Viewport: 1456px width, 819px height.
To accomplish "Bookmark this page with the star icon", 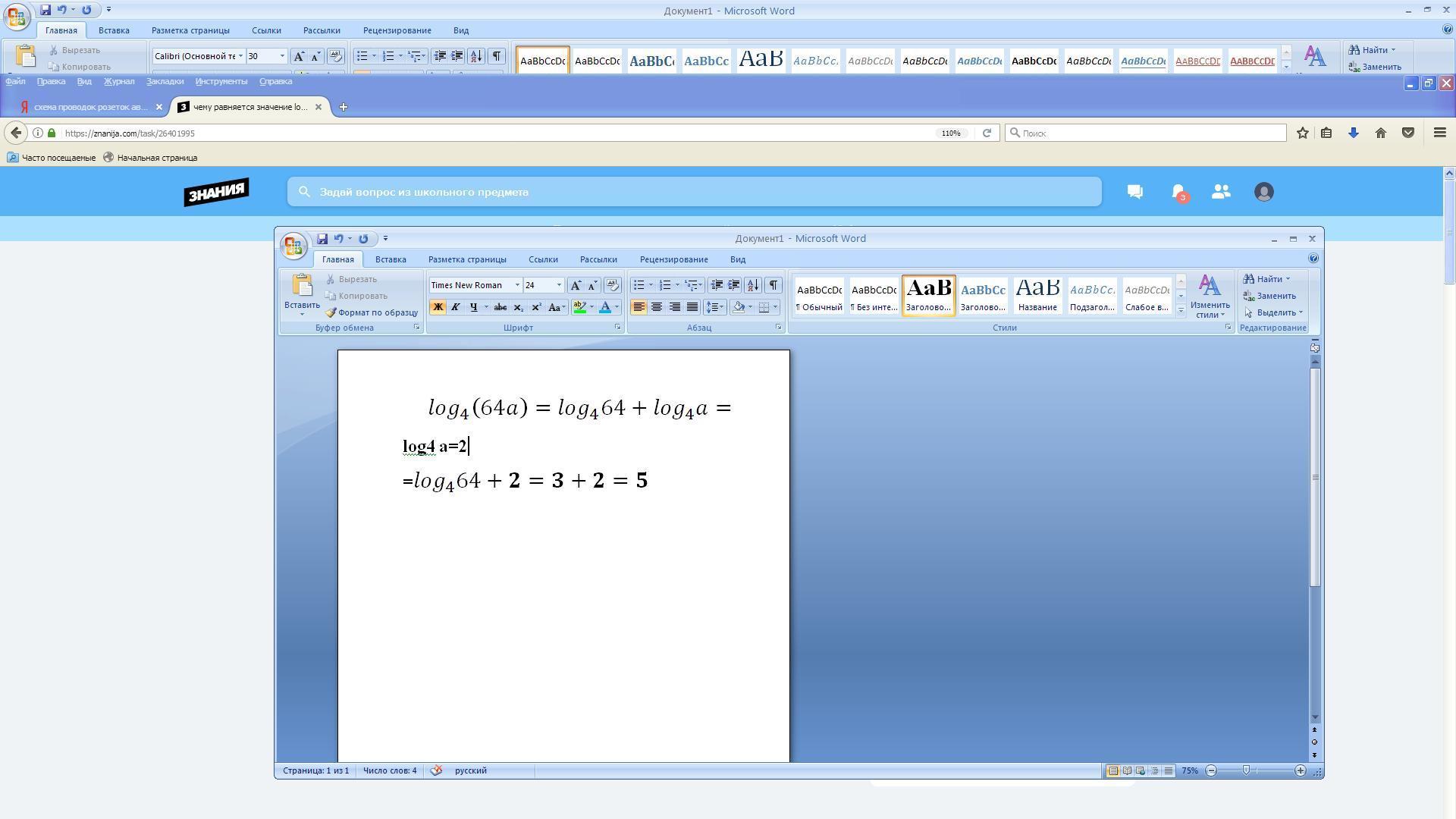I will [x=1303, y=133].
